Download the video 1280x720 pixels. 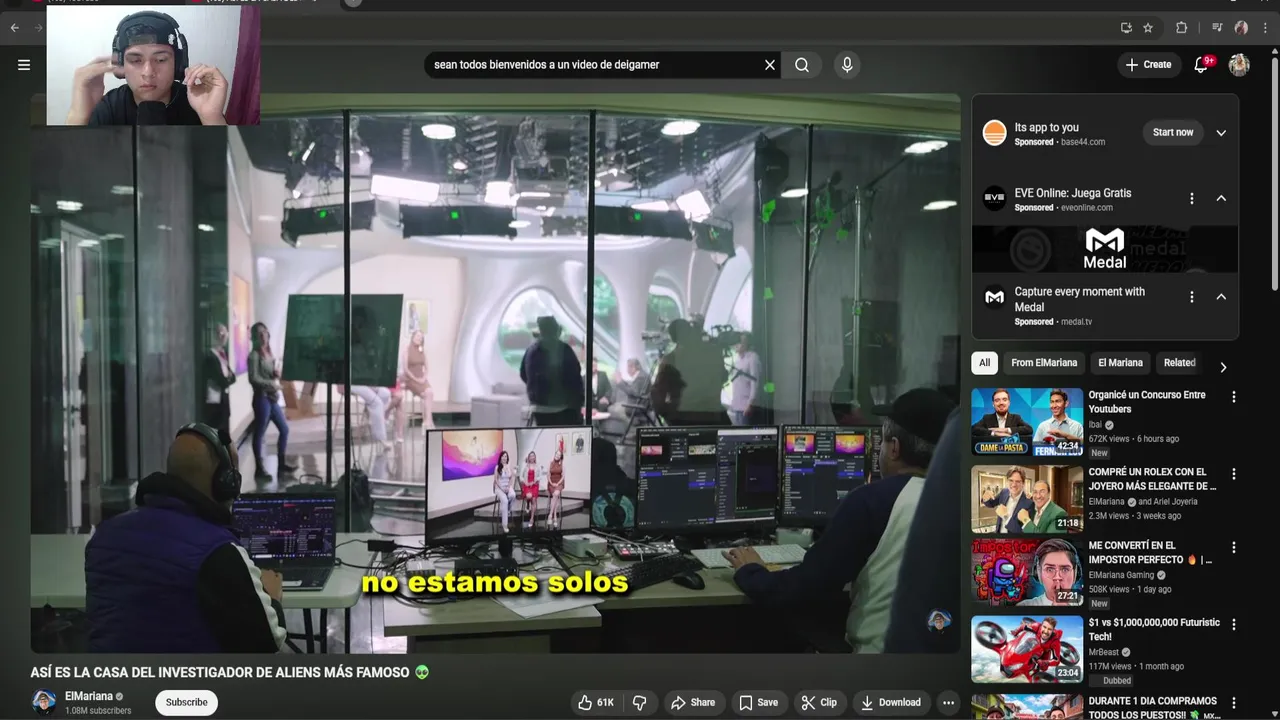click(x=891, y=702)
